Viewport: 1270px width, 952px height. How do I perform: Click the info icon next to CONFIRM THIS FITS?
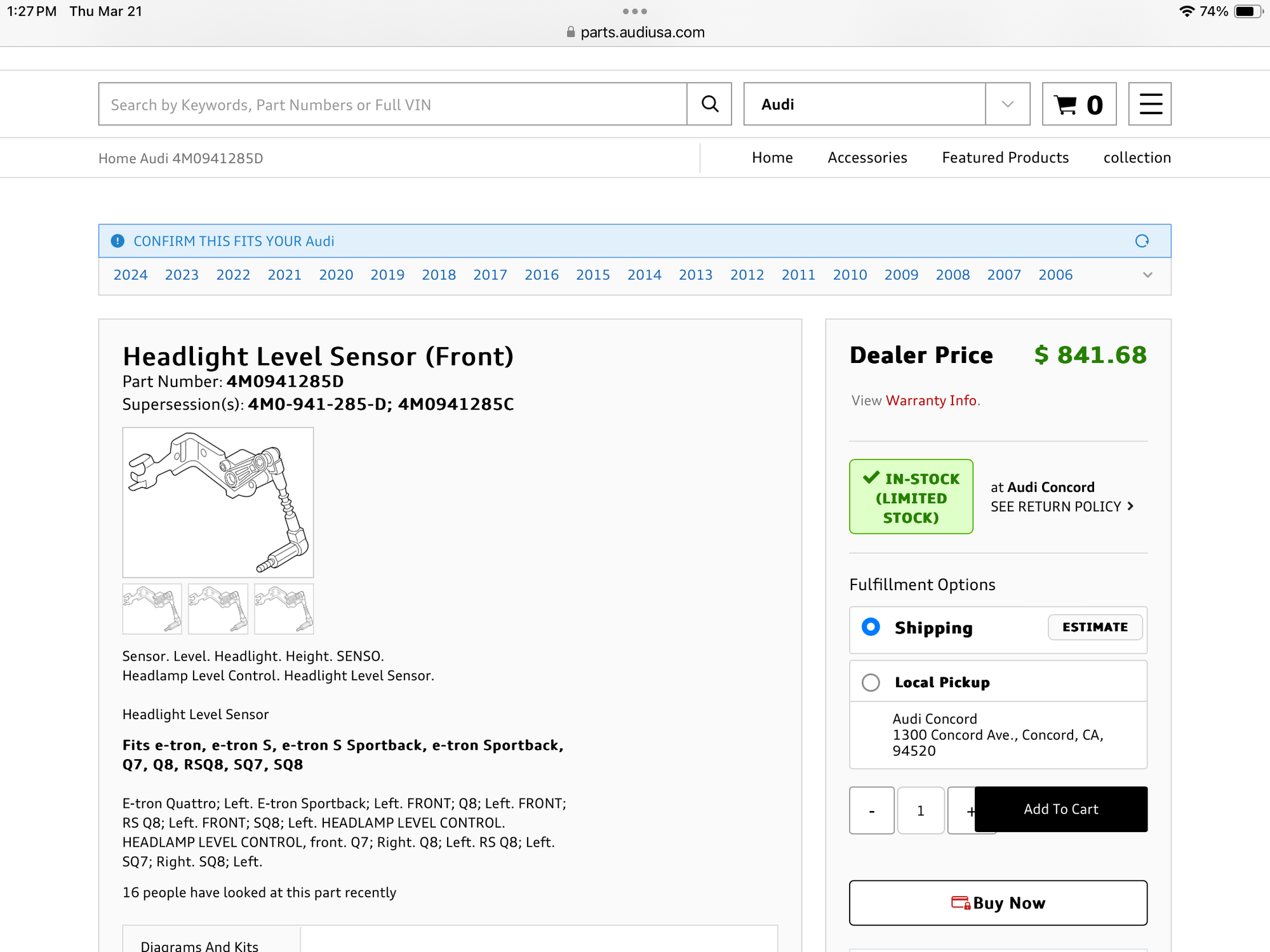117,241
